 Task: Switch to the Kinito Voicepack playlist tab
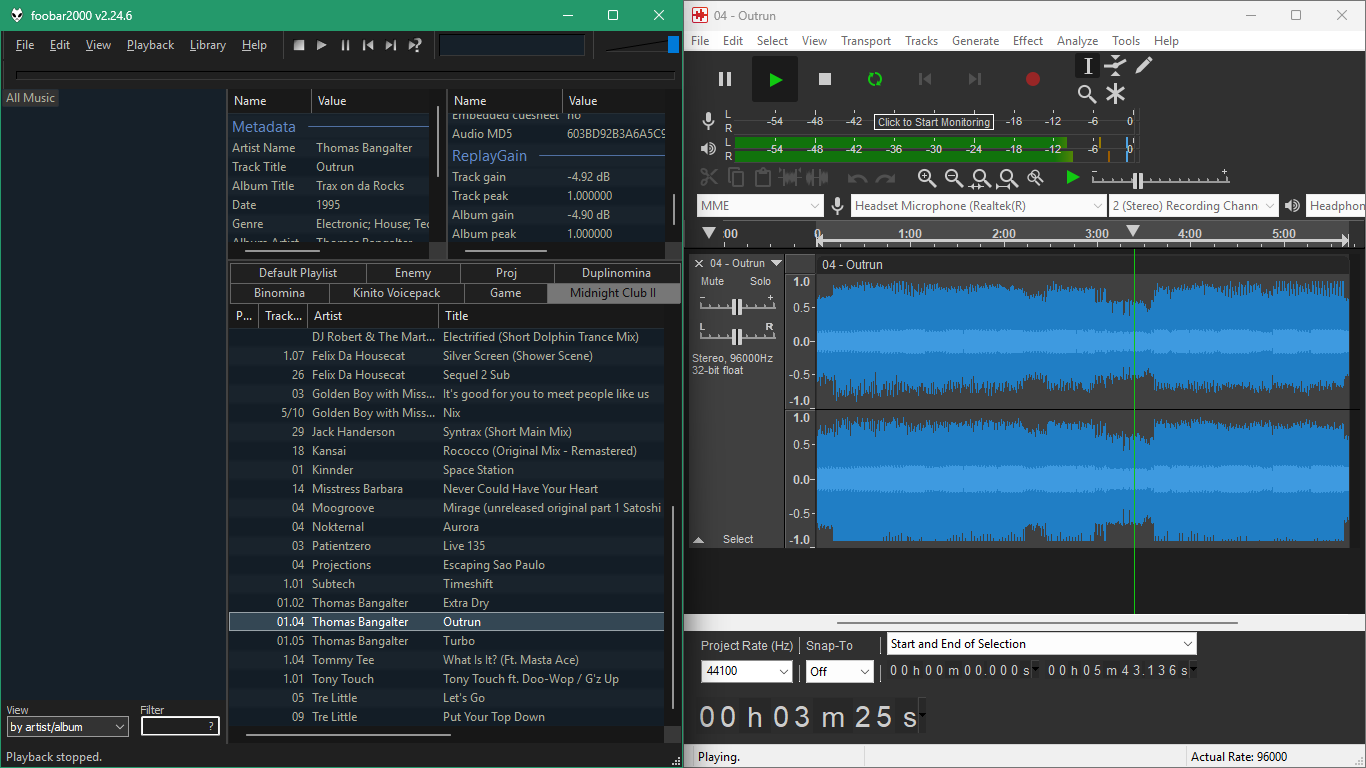coord(396,293)
